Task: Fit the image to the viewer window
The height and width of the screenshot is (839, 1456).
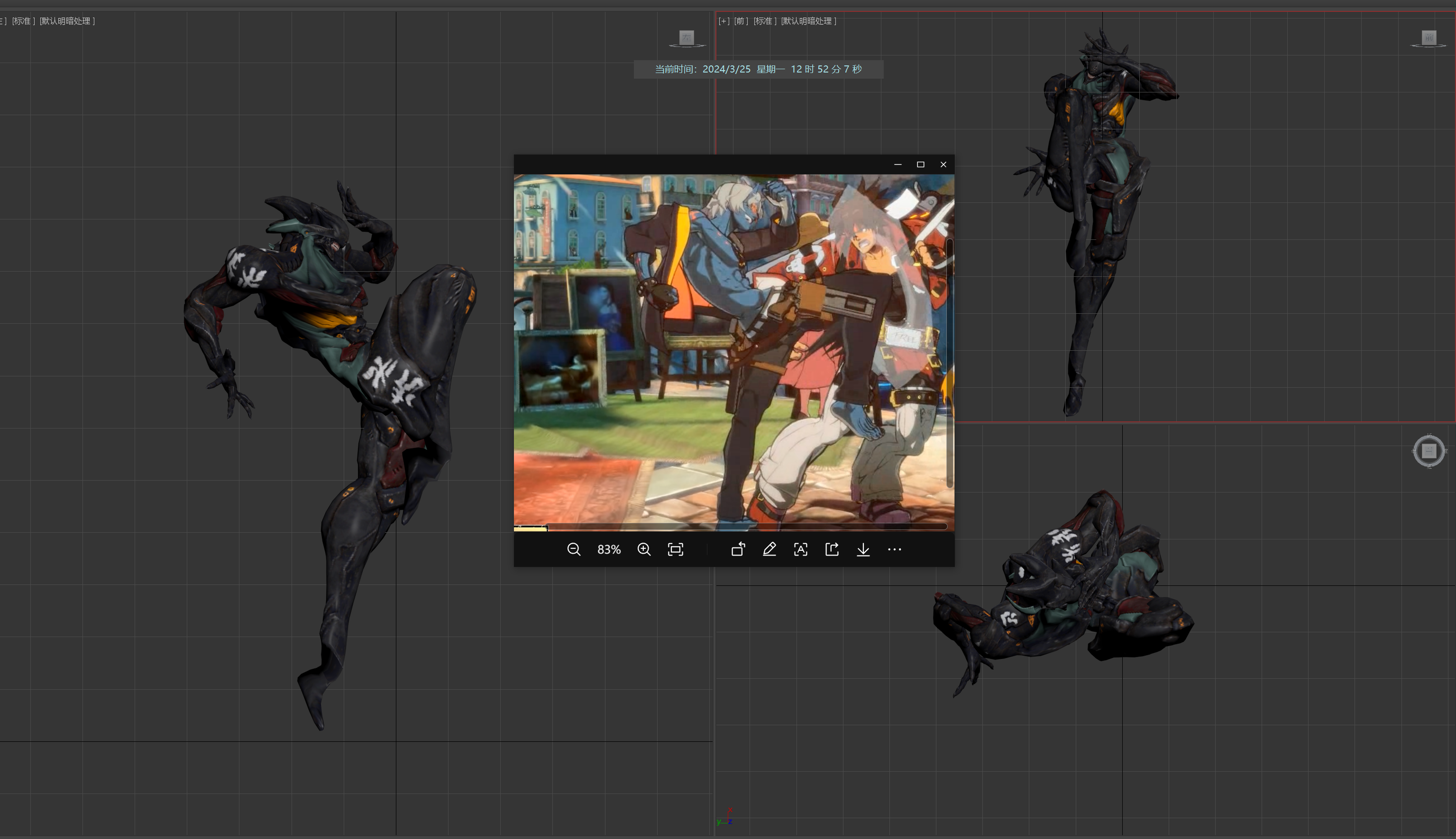Action: coord(675,549)
